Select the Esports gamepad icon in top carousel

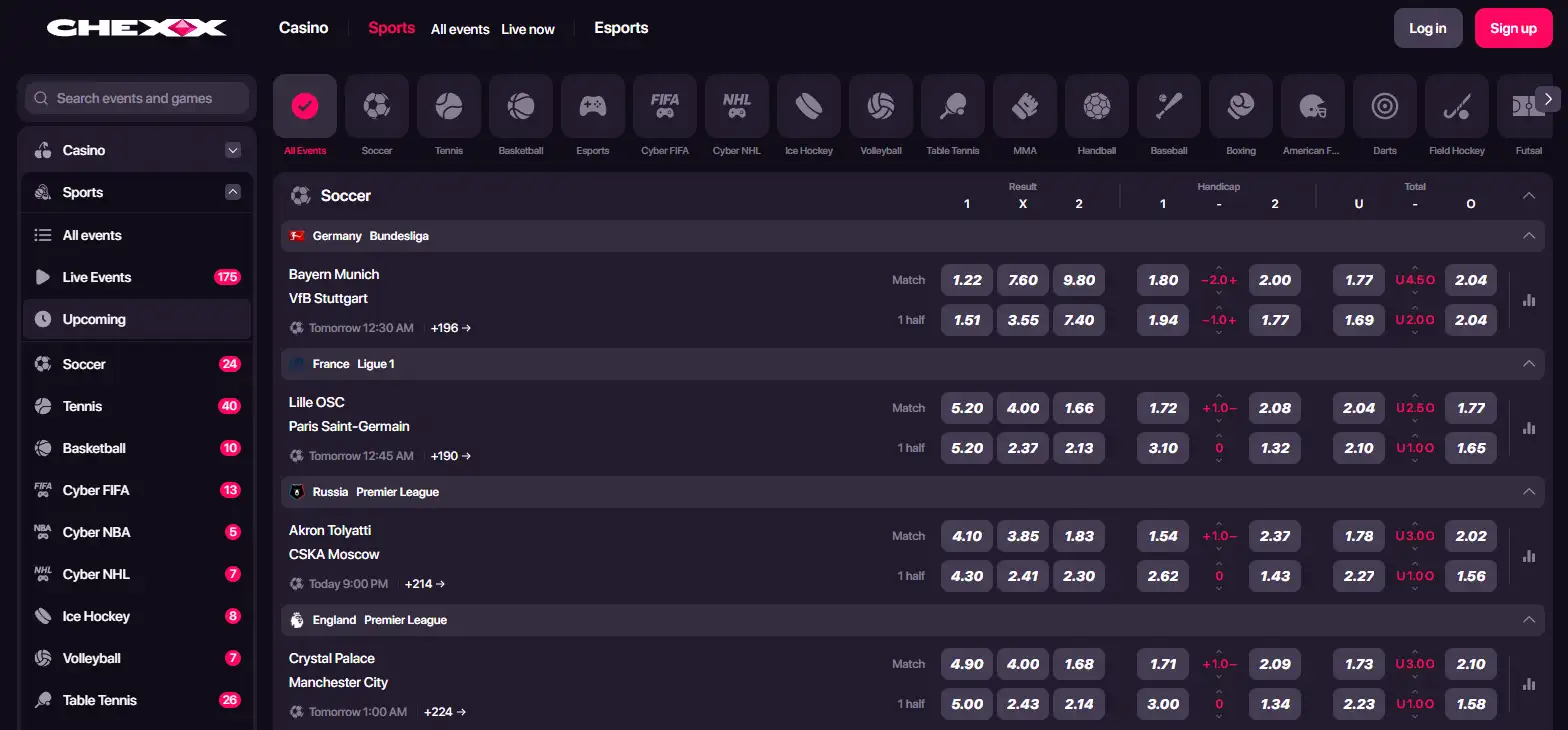click(x=593, y=106)
